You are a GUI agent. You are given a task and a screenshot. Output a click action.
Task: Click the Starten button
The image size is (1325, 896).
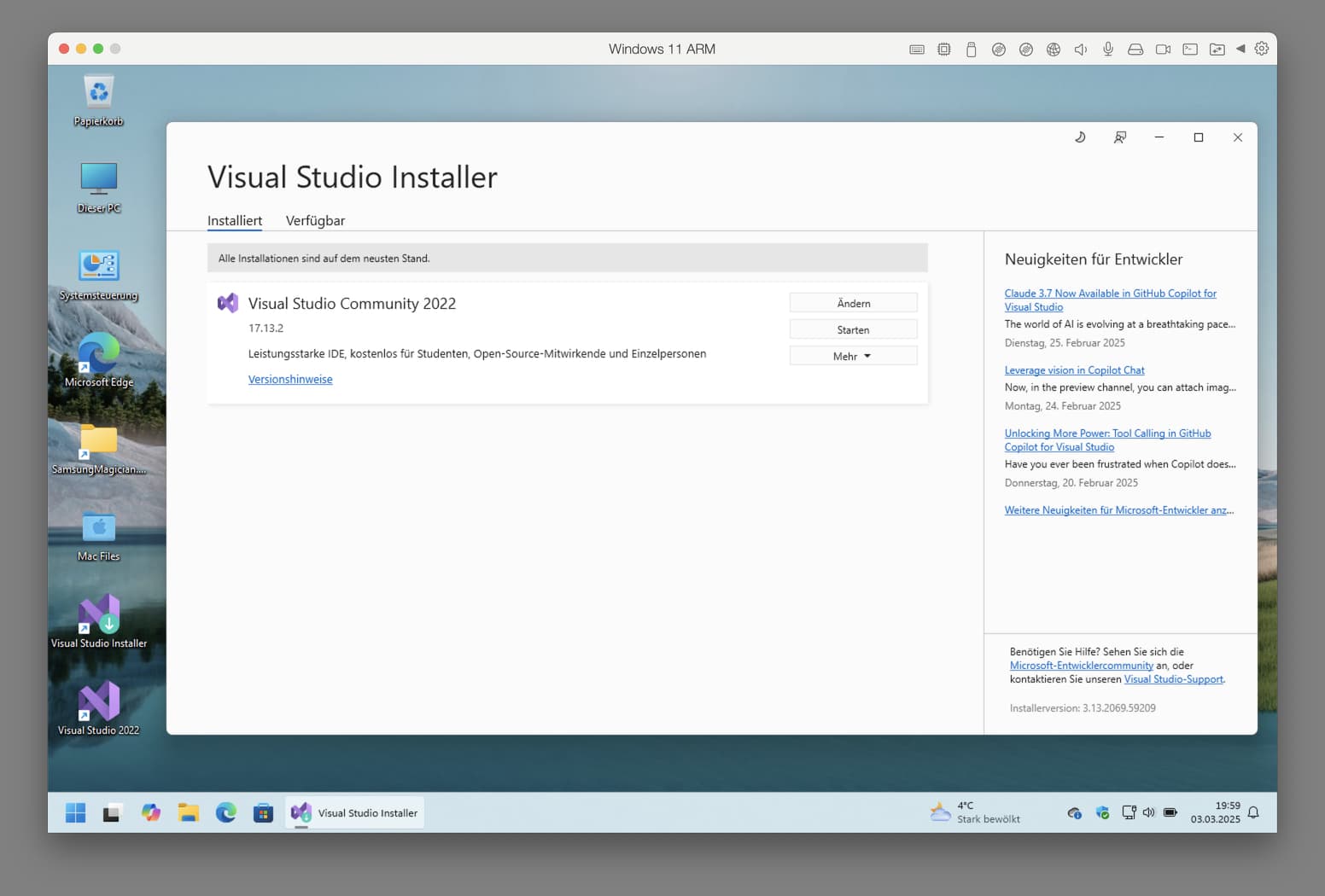[x=854, y=329]
